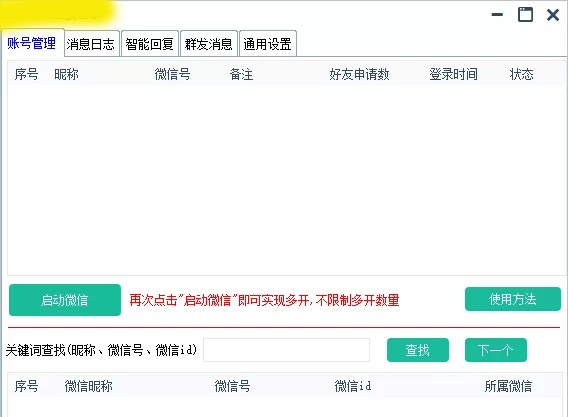This screenshot has height=417, width=568.
Task: Close the window with the X icon
Action: pos(553,15)
